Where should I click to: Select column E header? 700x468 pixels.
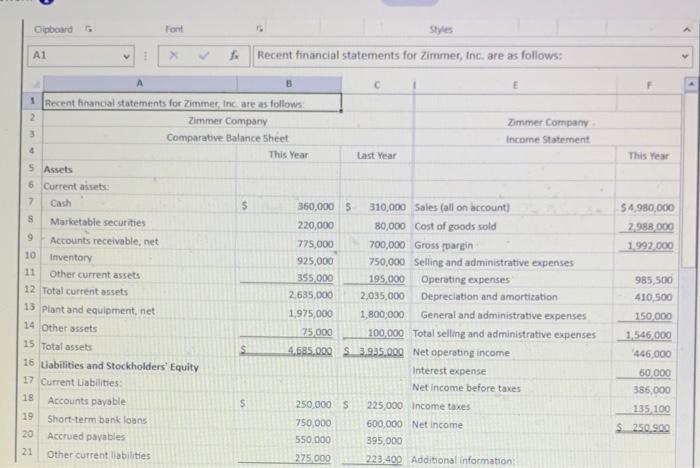click(x=515, y=85)
